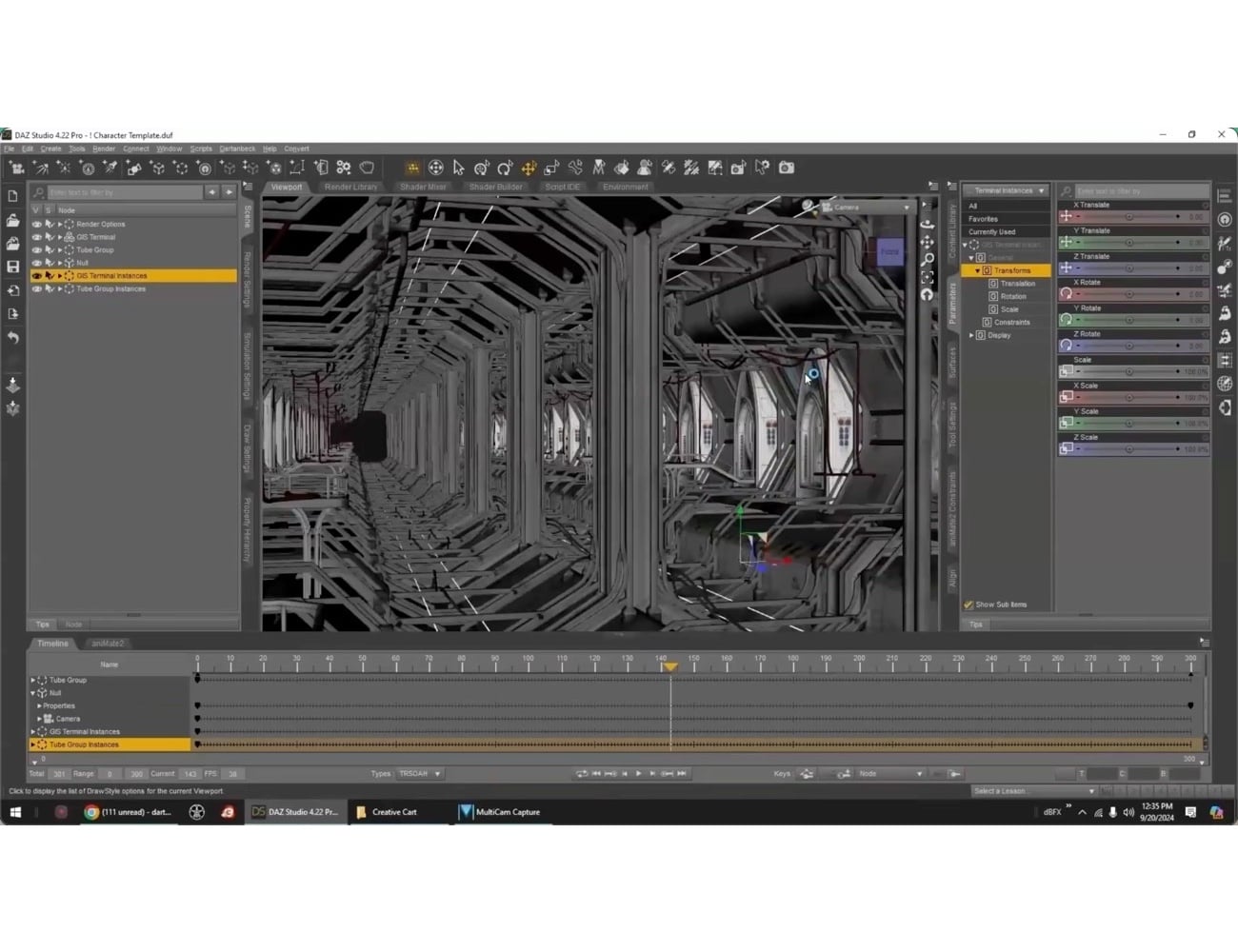Hide the Tube Group node in the Scene pane
This screenshot has width=1238, height=952.
[36, 249]
